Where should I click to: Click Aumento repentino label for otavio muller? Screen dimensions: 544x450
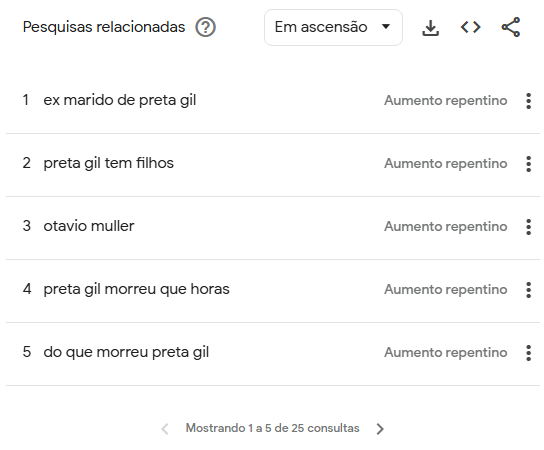(445, 227)
